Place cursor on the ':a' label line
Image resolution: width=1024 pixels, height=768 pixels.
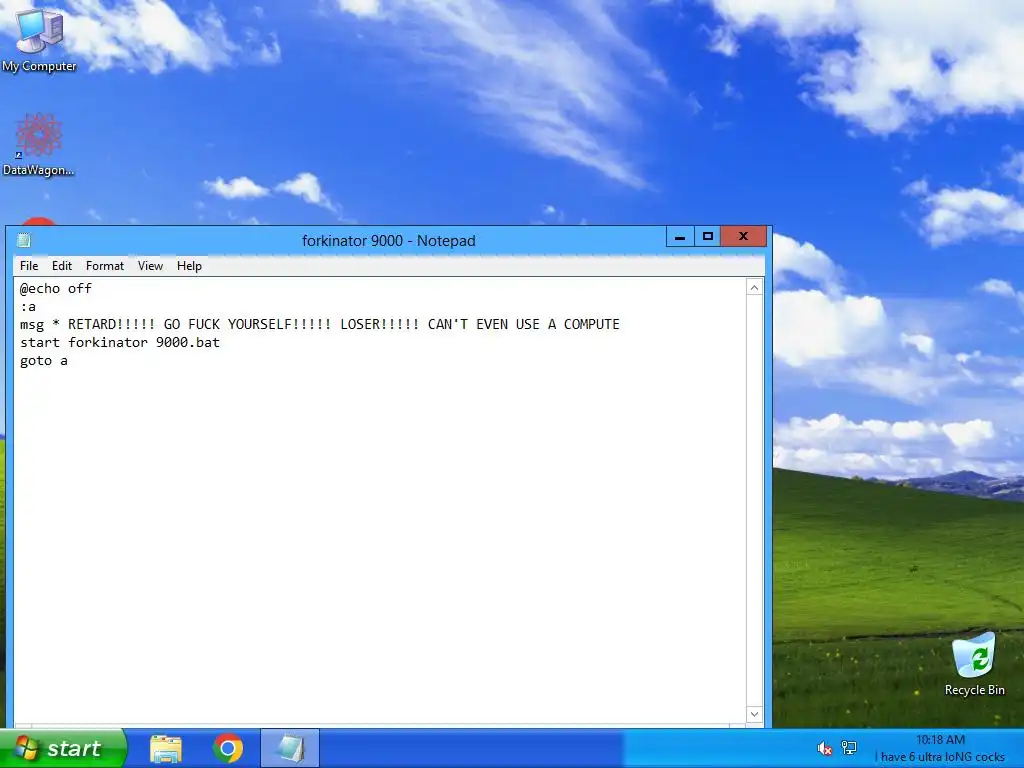click(x=28, y=307)
